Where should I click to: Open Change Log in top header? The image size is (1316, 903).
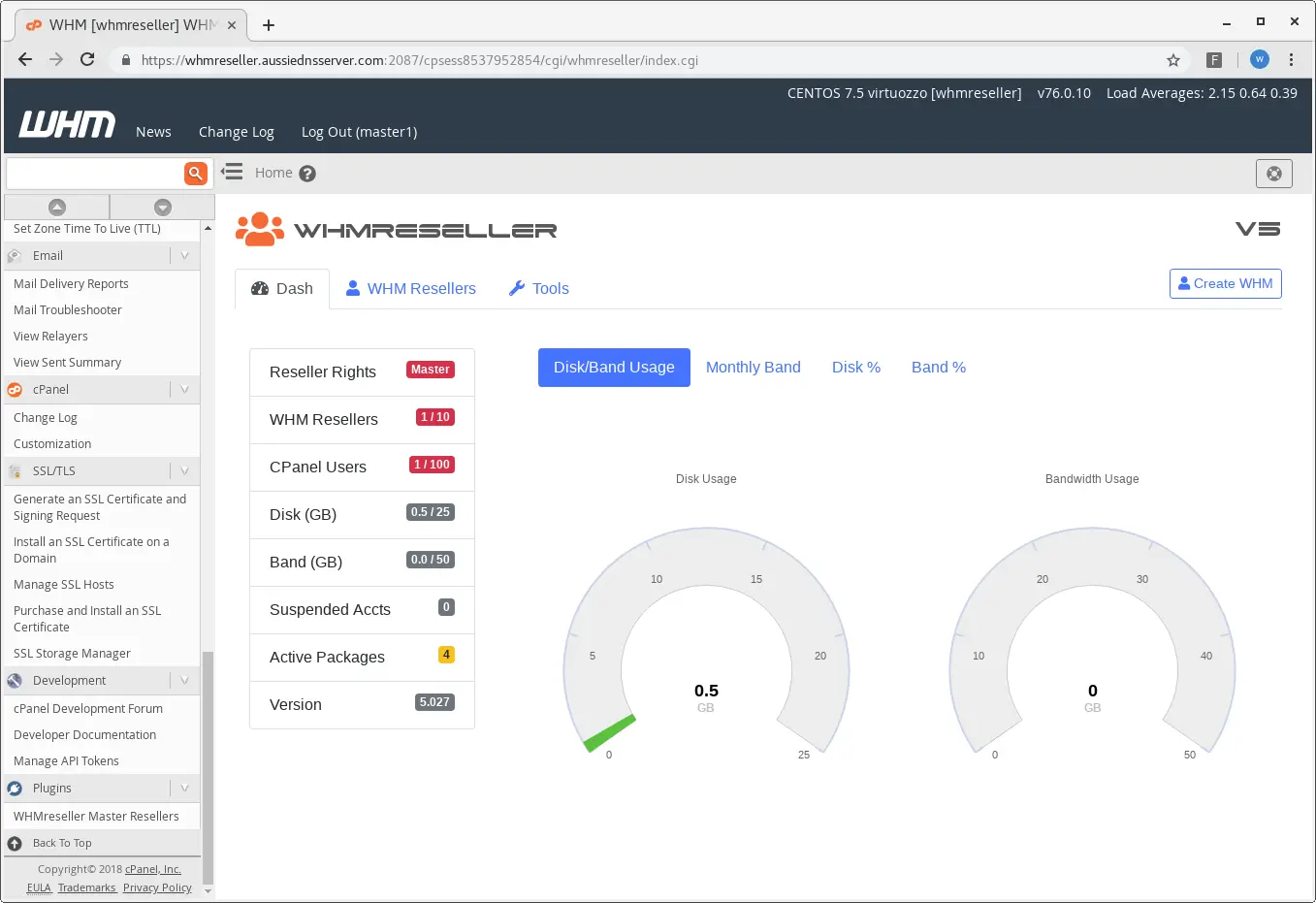click(237, 132)
